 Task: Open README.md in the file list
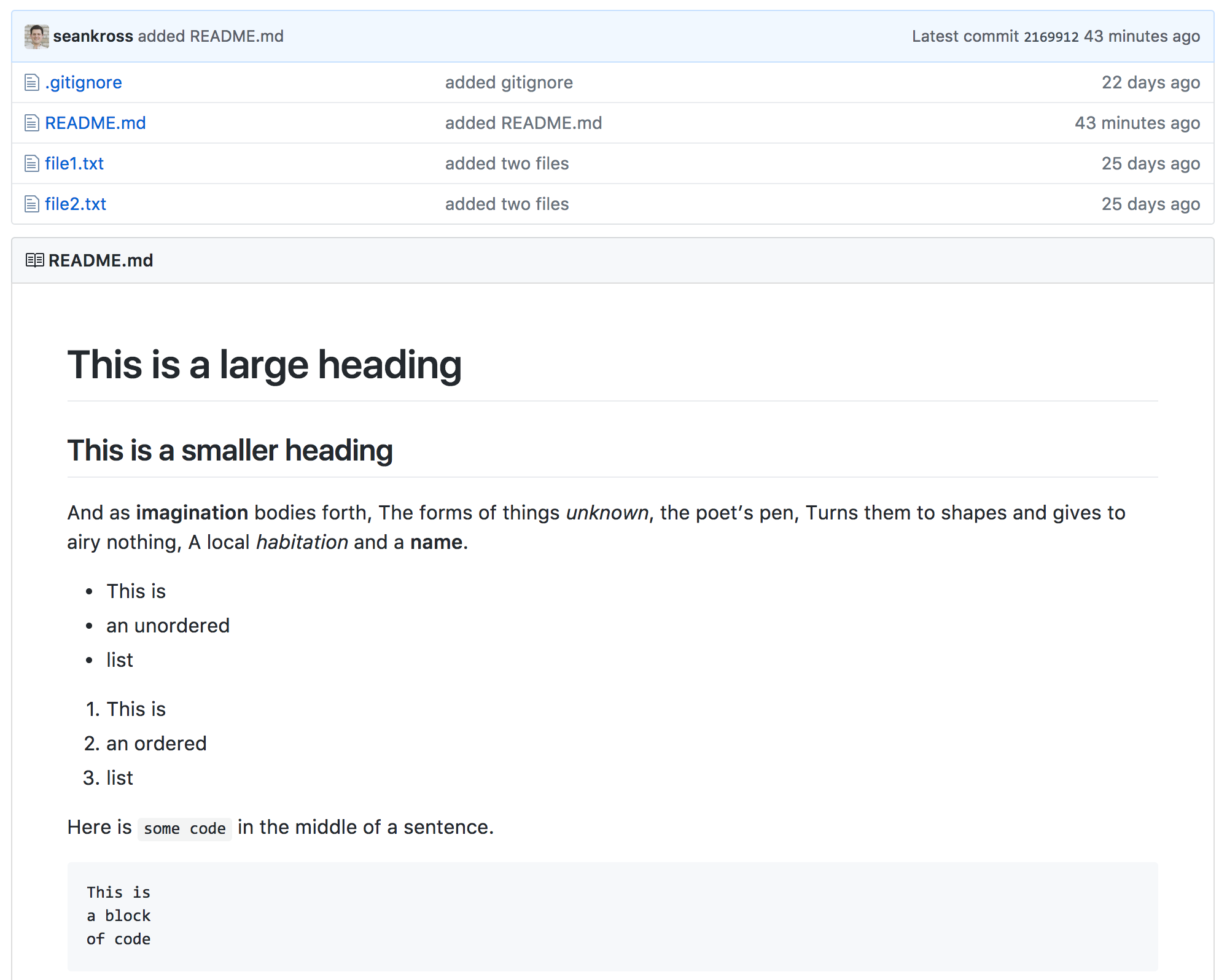[x=95, y=123]
